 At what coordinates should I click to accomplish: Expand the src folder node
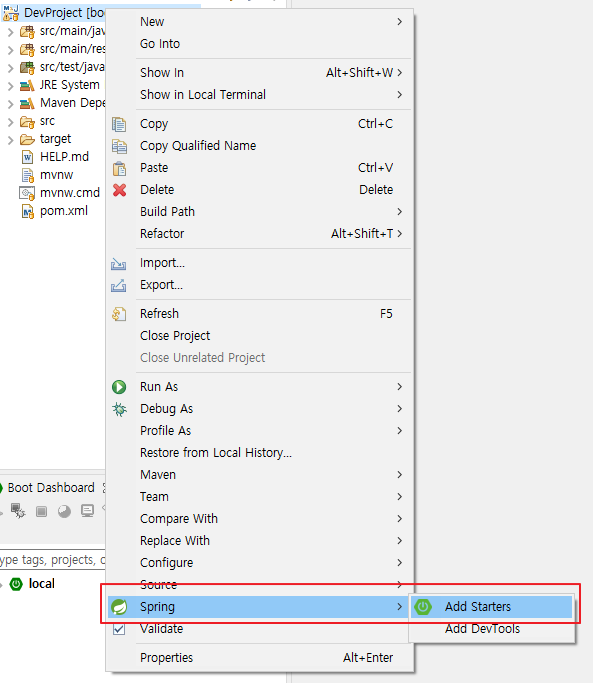(x=11, y=122)
